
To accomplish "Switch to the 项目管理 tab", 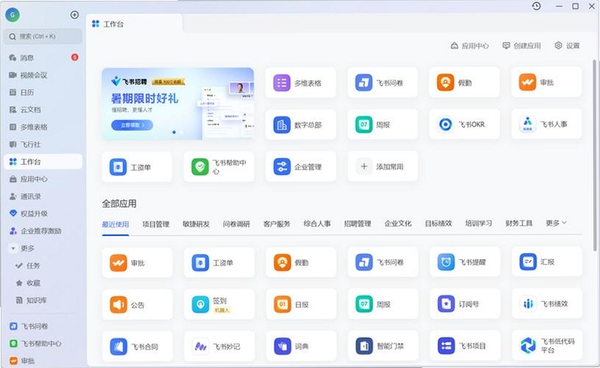I will [156, 224].
